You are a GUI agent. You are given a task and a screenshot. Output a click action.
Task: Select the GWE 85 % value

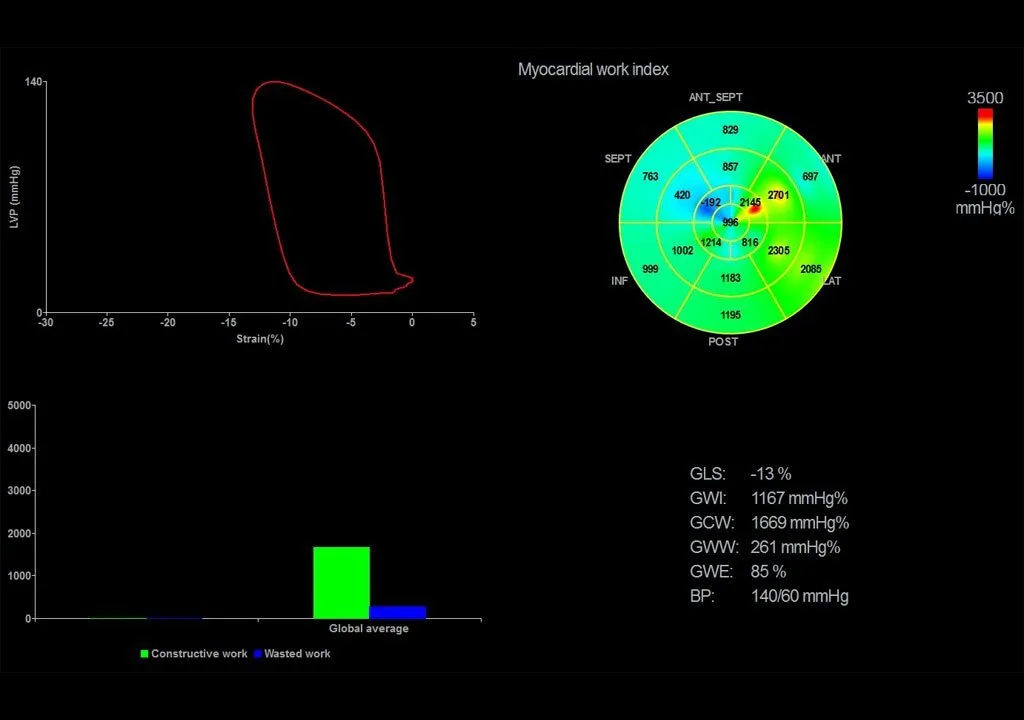(768, 572)
